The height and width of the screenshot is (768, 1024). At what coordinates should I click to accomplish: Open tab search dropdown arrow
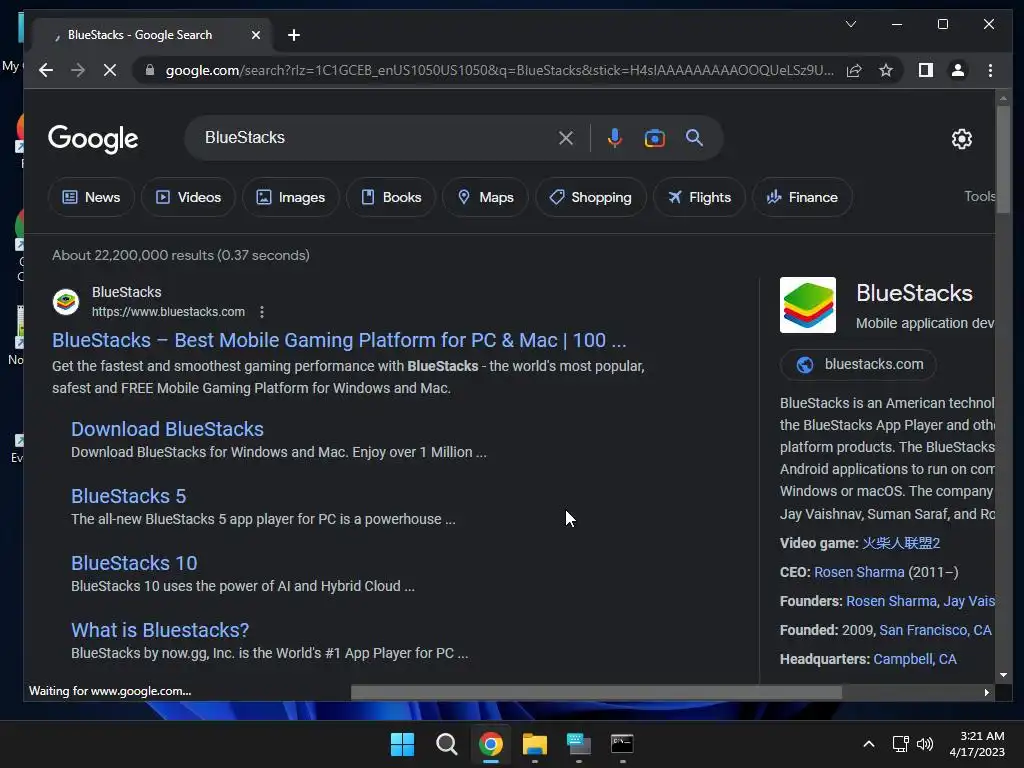[x=850, y=24]
